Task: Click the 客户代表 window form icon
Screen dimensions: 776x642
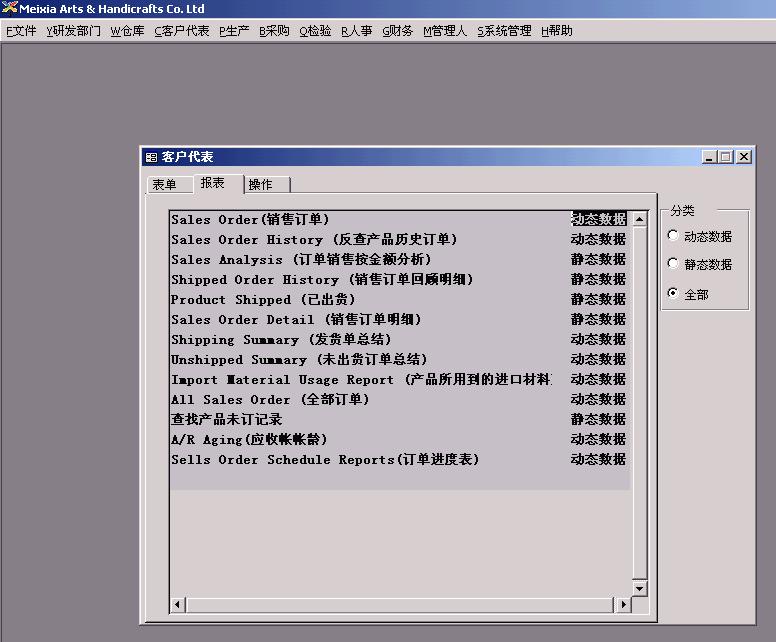Action: tap(151, 157)
